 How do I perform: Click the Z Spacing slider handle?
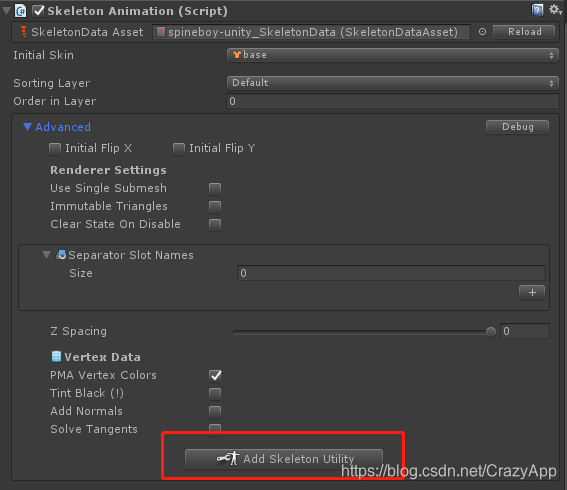tap(491, 332)
